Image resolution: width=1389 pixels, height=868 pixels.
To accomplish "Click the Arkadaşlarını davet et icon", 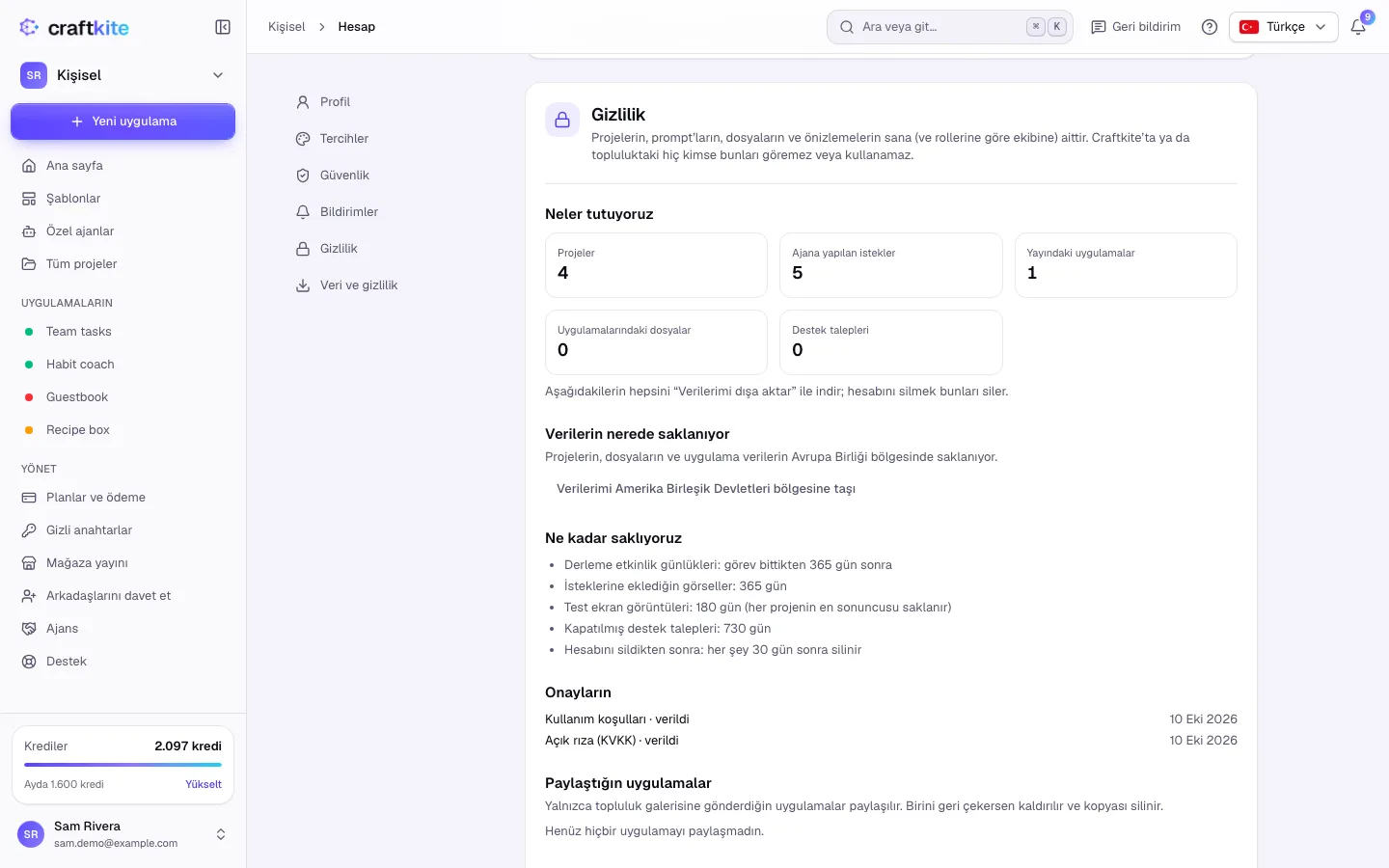I will click(x=29, y=596).
